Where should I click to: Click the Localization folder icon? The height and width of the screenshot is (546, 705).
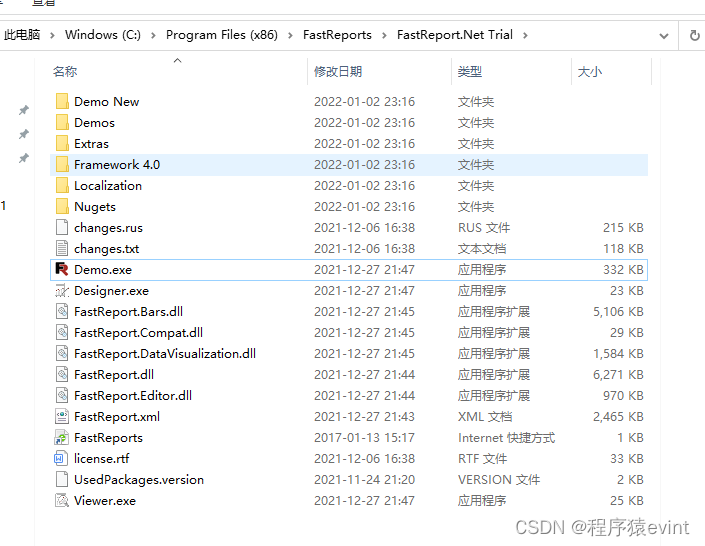point(62,185)
